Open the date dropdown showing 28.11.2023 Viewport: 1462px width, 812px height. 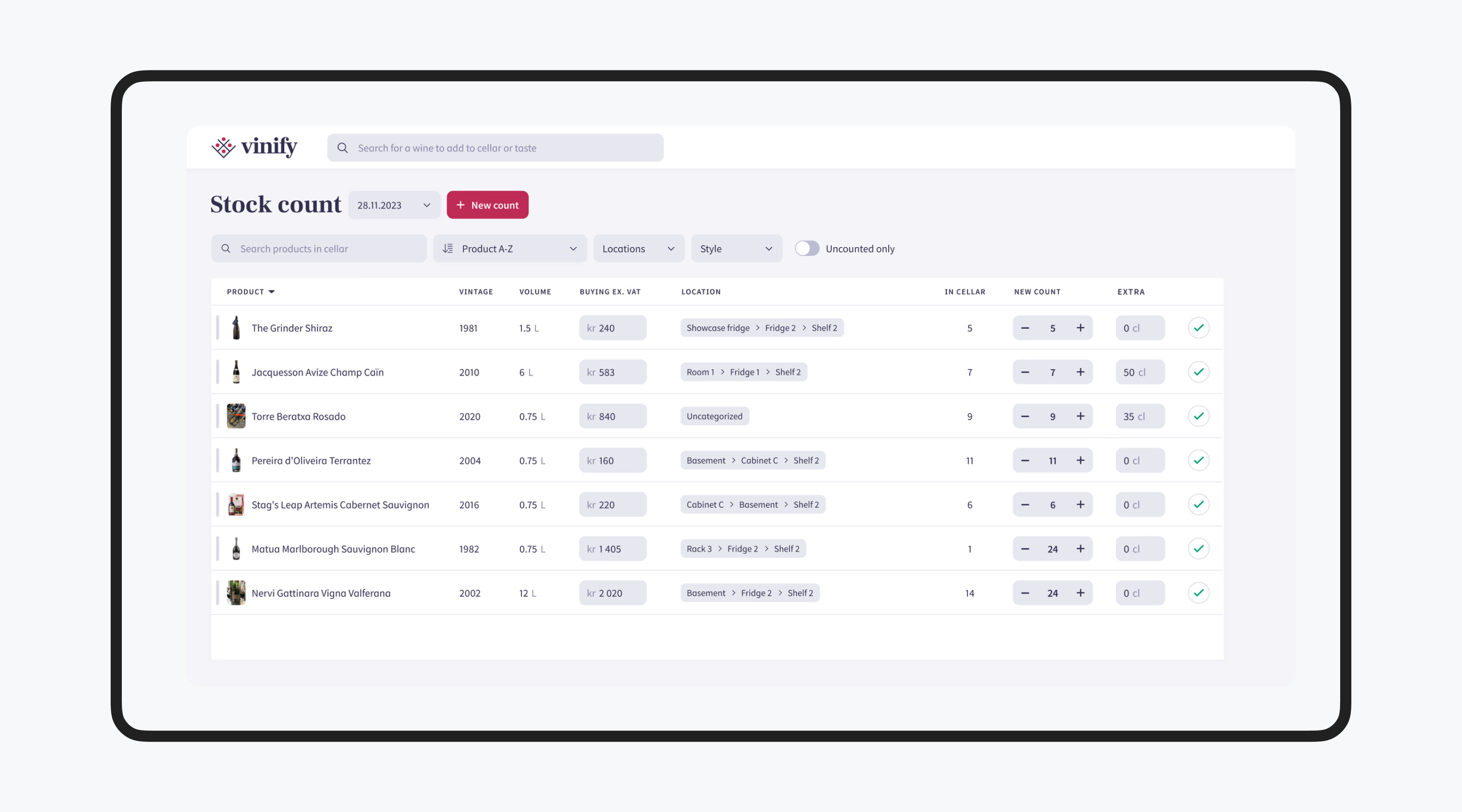394,205
